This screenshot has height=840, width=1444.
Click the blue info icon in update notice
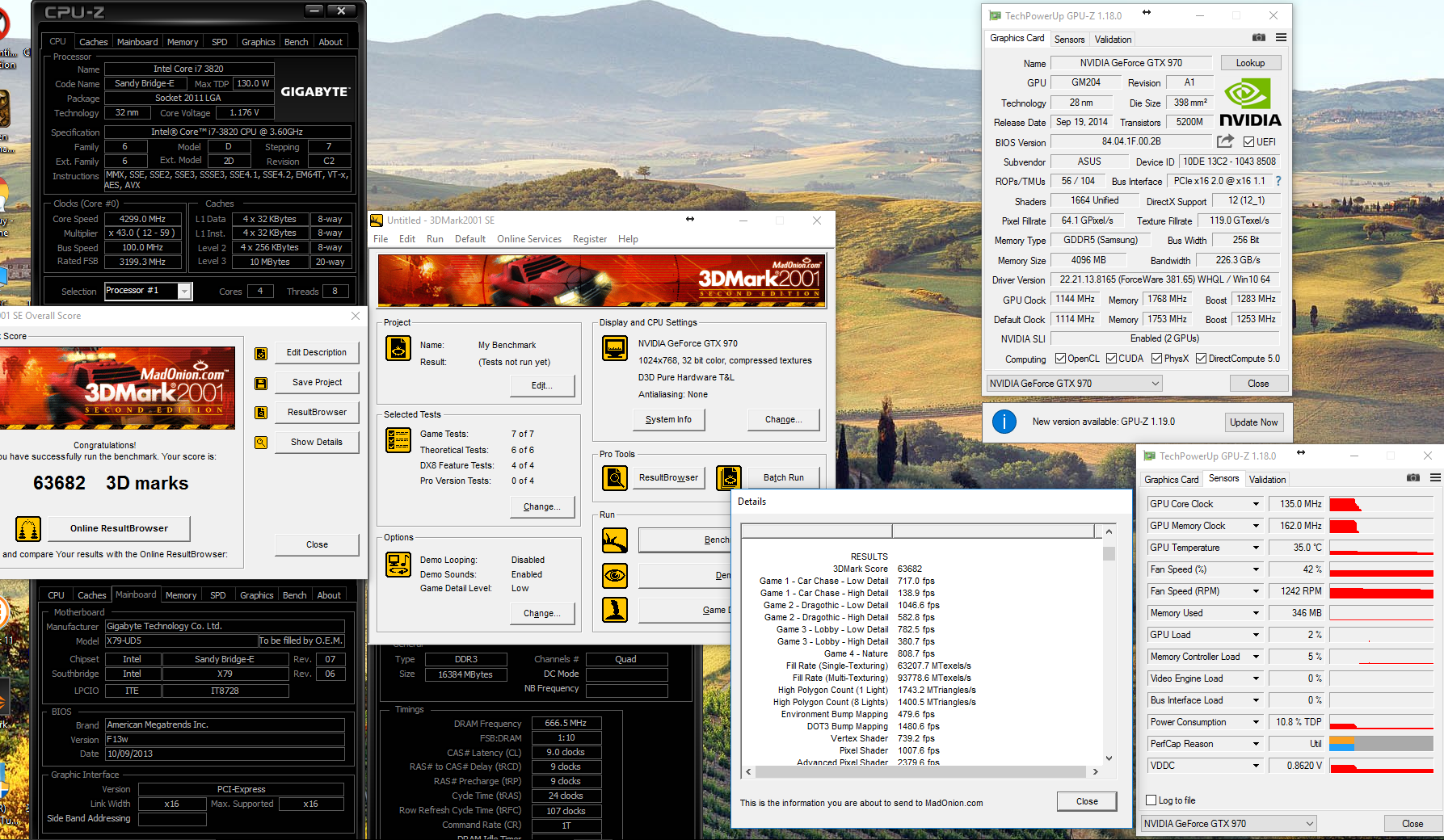tap(1004, 421)
